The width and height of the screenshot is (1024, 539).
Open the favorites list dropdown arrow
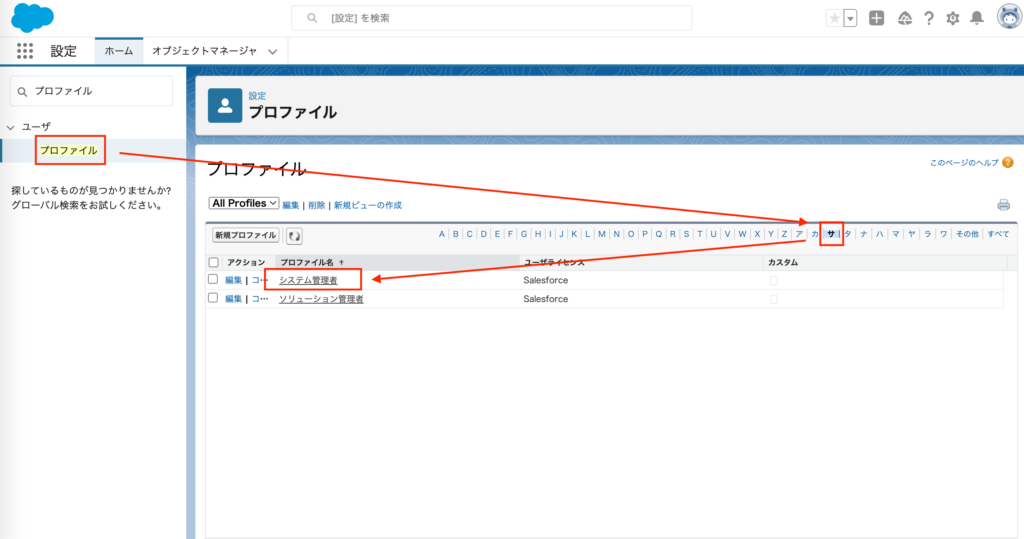tap(850, 18)
